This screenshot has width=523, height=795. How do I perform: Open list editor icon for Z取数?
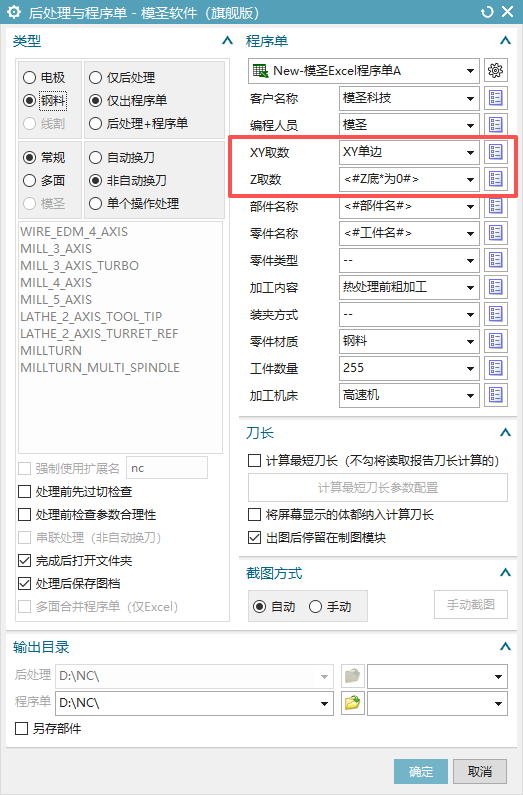496,178
